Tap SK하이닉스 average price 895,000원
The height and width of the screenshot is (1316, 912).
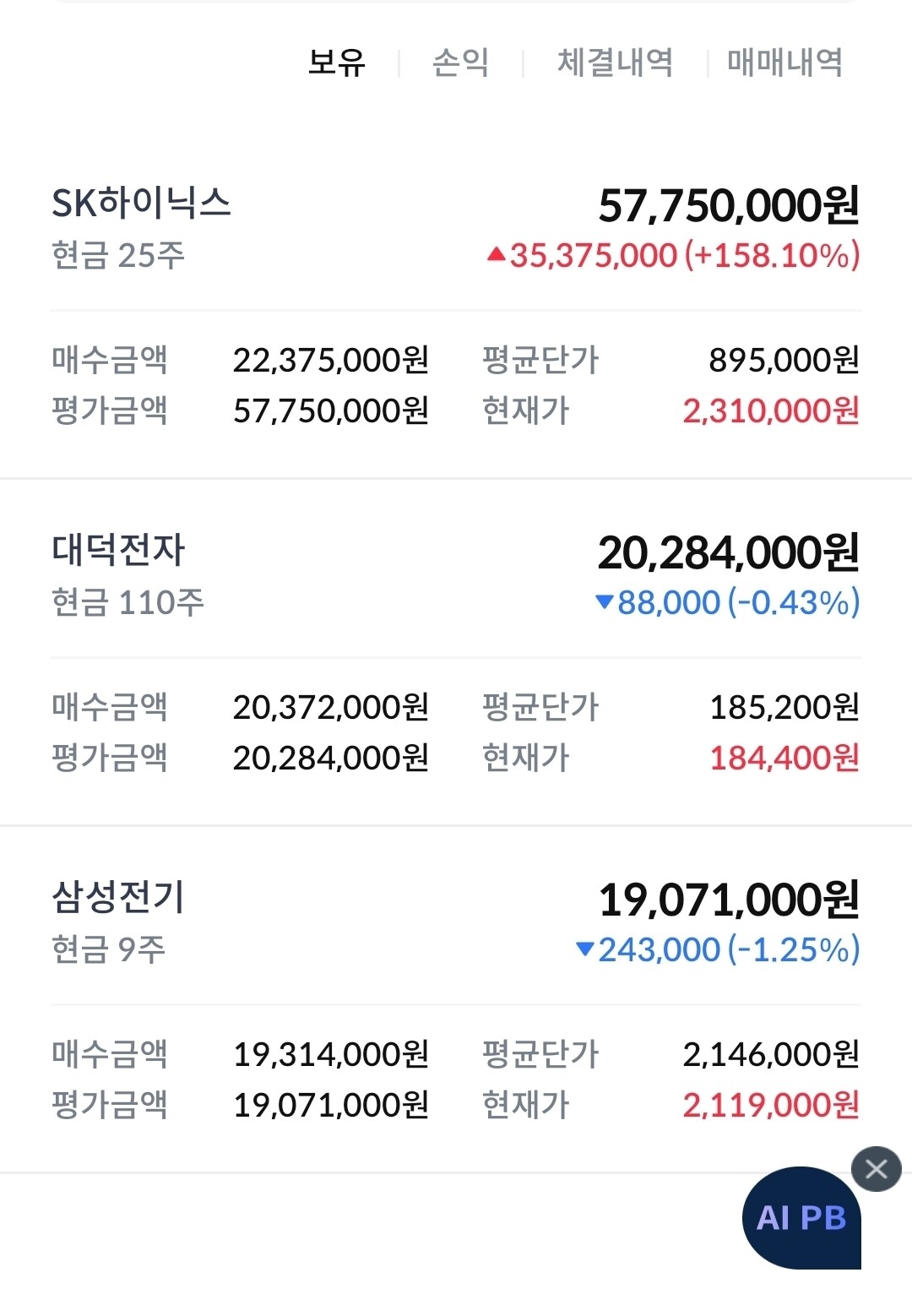click(x=784, y=360)
